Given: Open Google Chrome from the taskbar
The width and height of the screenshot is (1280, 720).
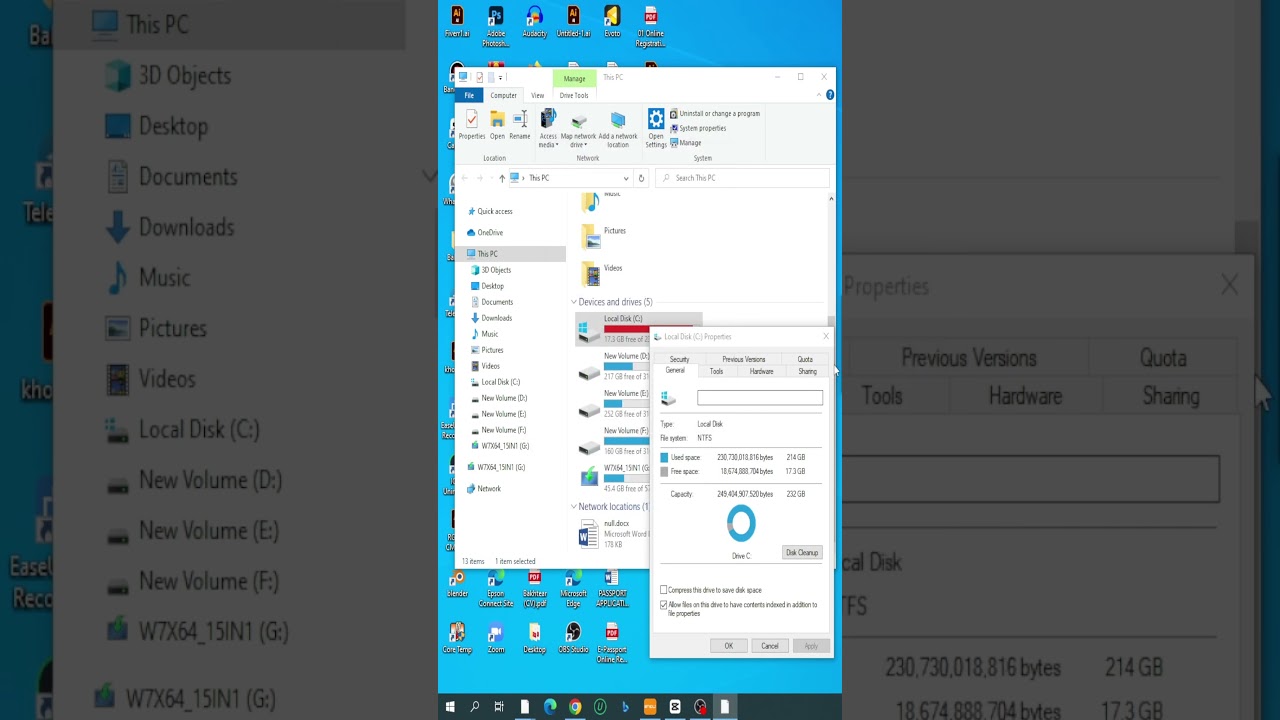Looking at the screenshot, I should tap(575, 707).
